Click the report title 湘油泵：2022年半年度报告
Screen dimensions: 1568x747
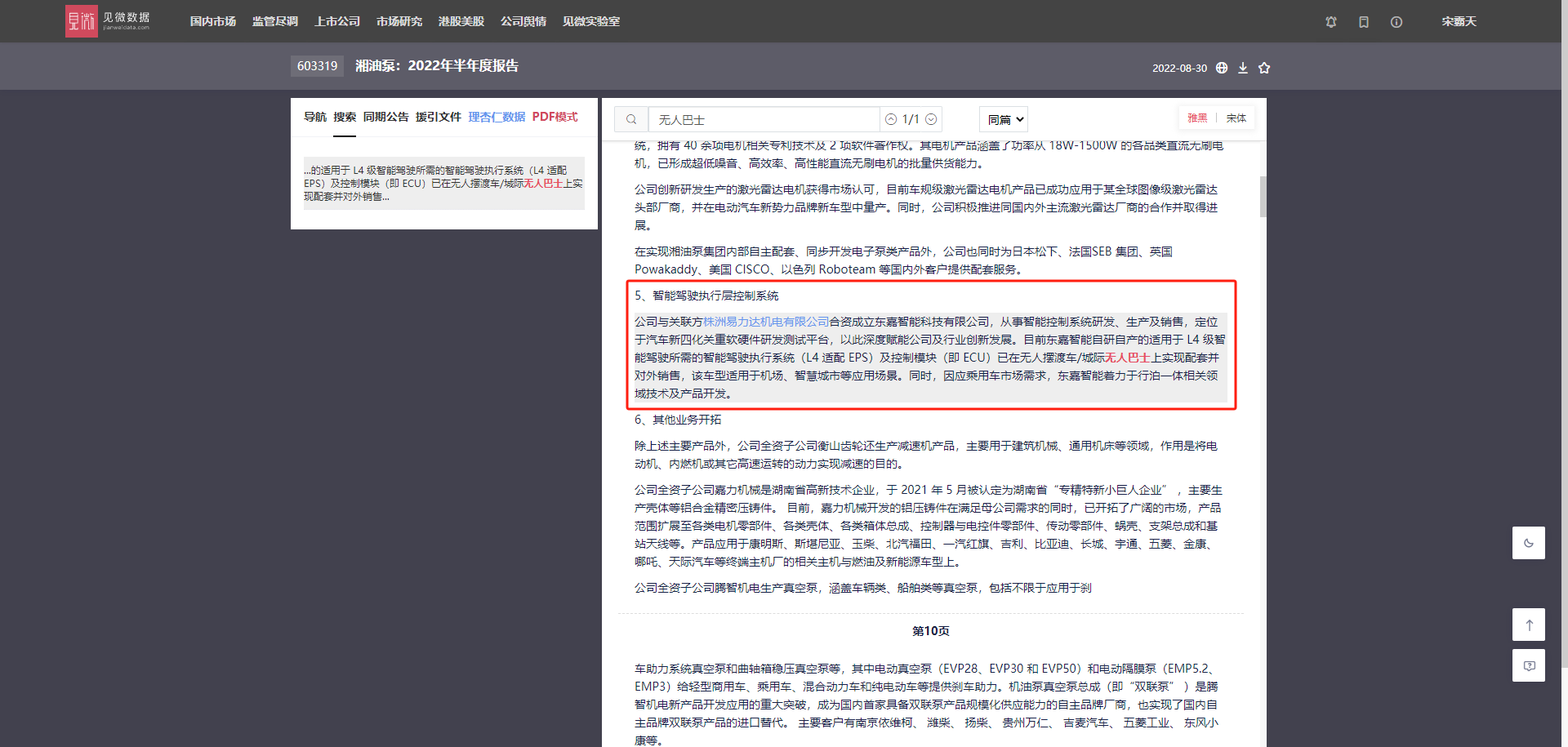(x=437, y=66)
